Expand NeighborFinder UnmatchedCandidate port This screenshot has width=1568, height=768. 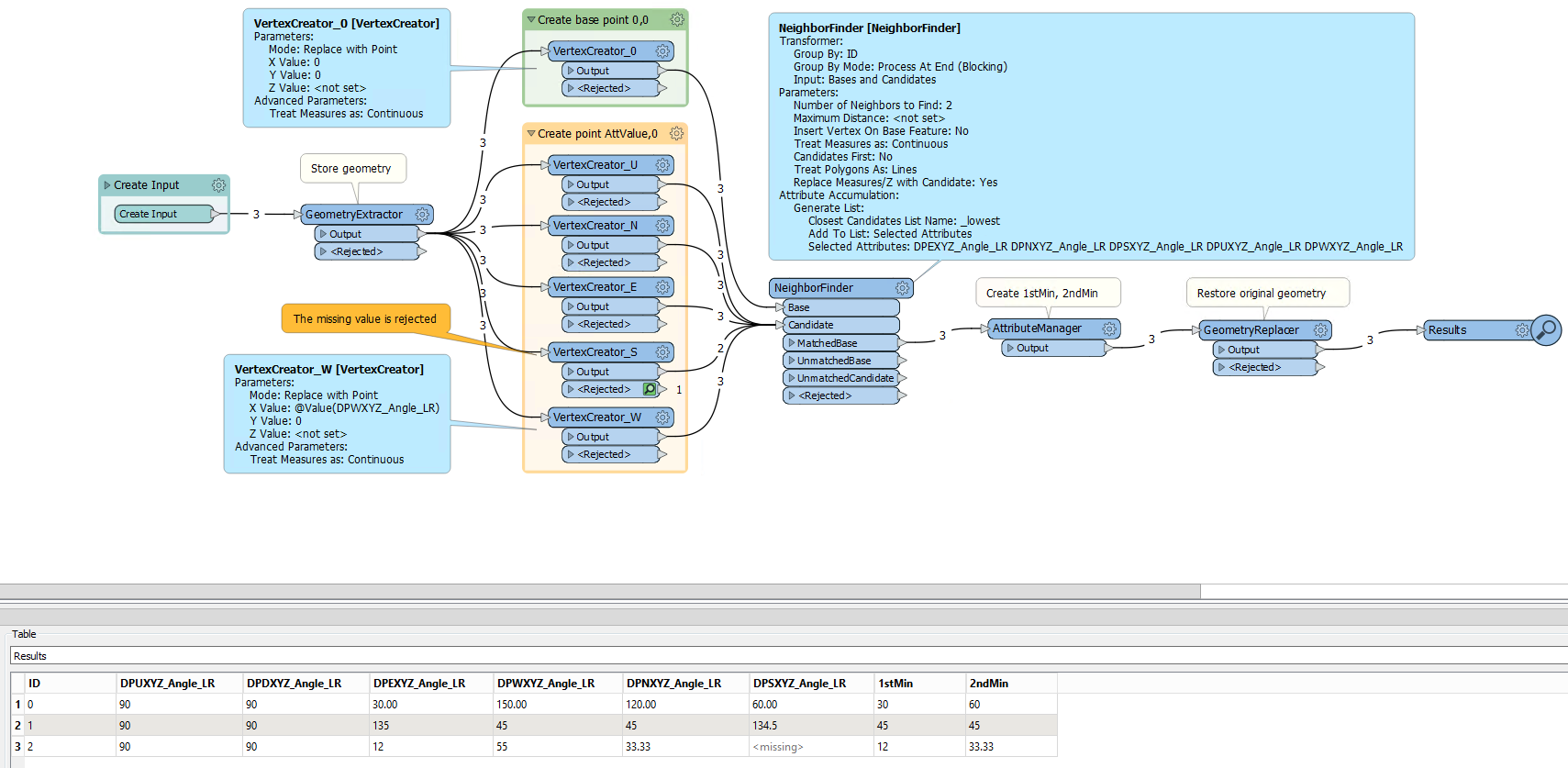point(792,378)
